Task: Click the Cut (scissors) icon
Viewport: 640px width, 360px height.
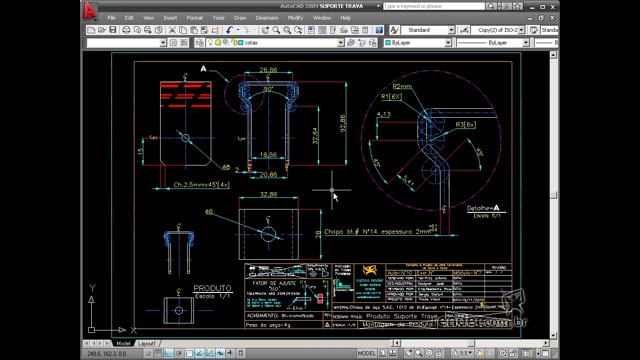Action: click(172, 30)
